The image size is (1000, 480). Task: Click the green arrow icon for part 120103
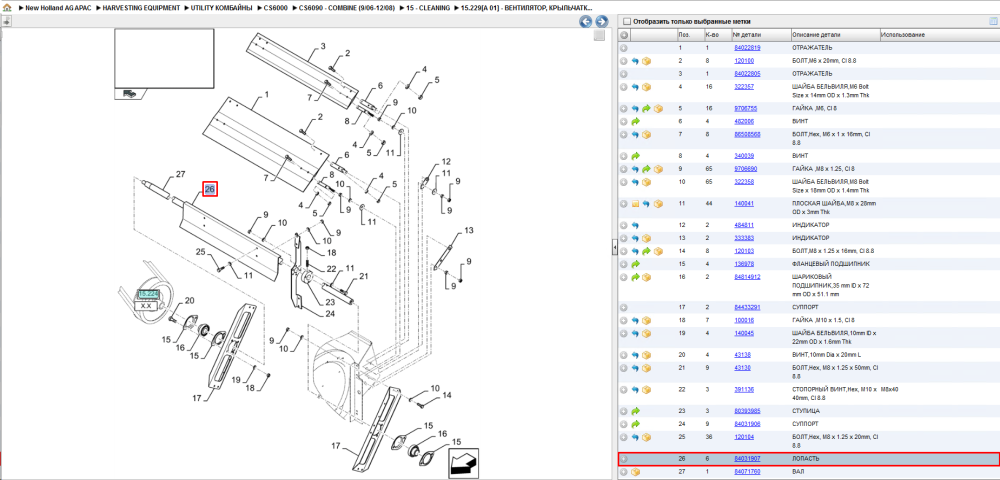coord(646,251)
